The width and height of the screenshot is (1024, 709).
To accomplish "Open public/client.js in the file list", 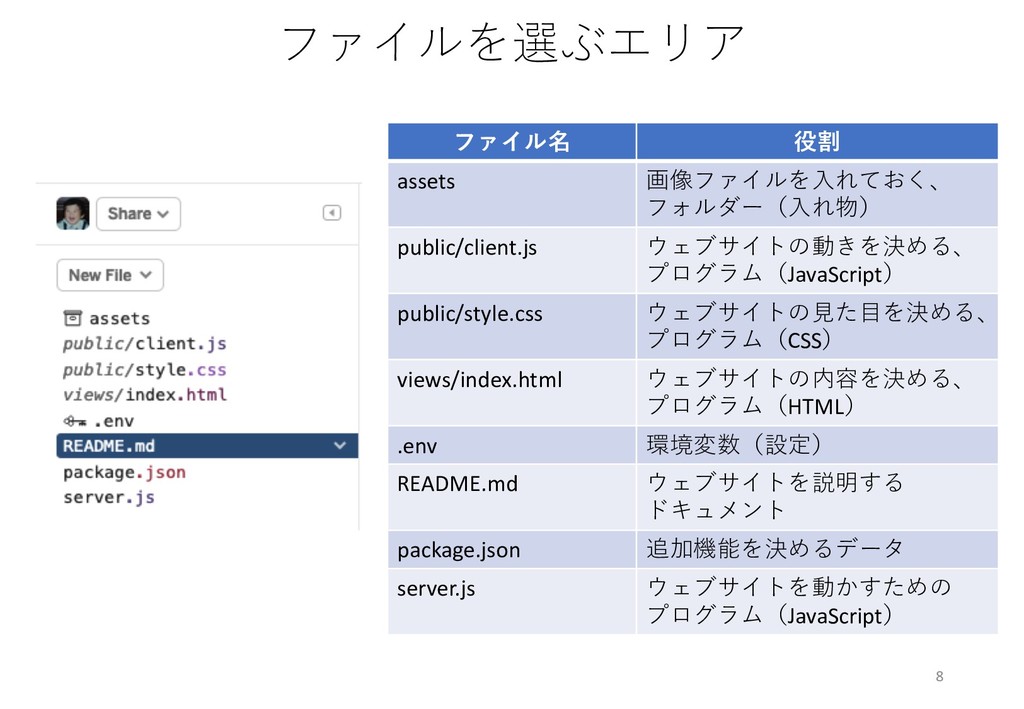I will click(x=144, y=344).
